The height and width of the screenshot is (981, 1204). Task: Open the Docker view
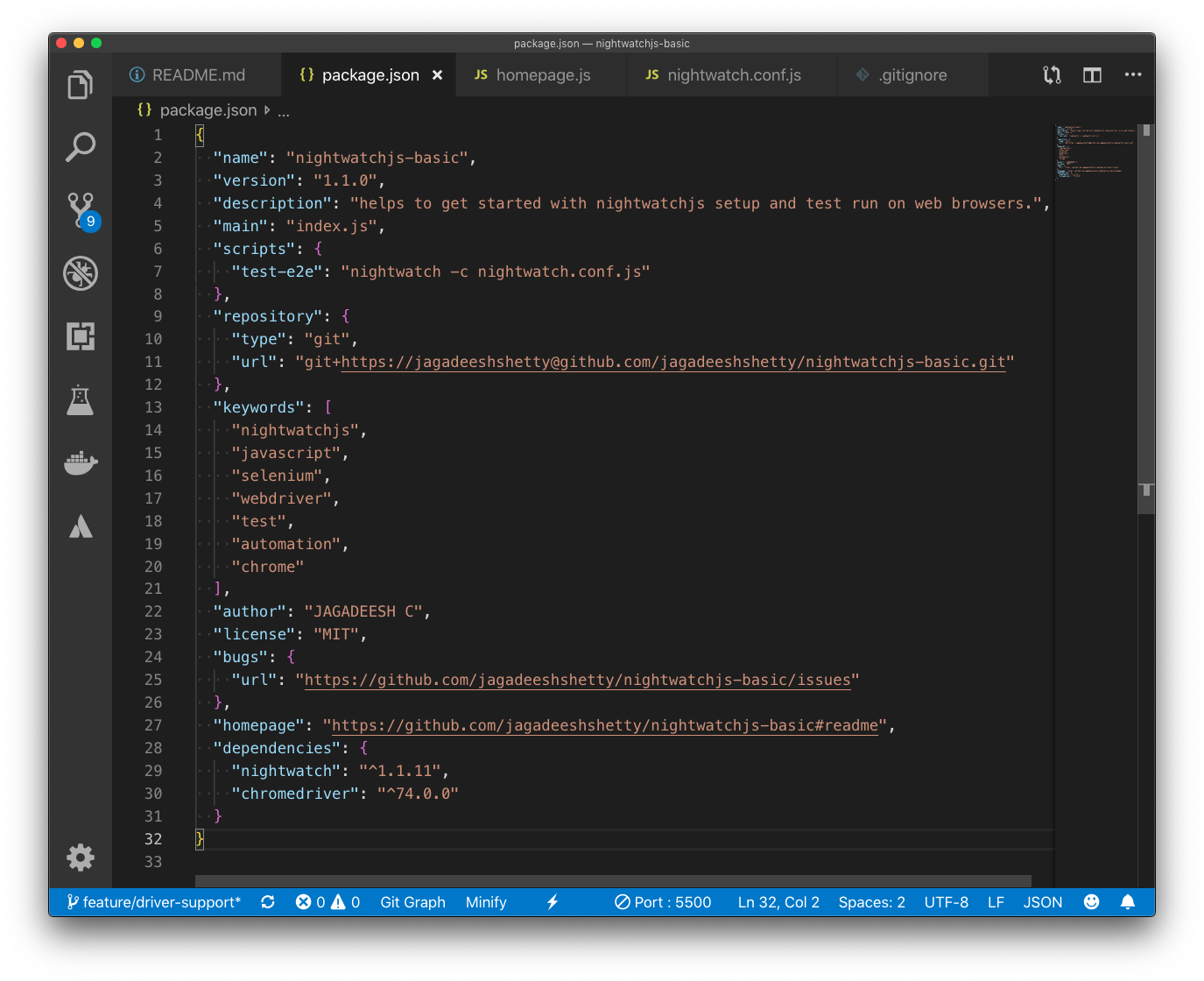pyautogui.click(x=81, y=462)
